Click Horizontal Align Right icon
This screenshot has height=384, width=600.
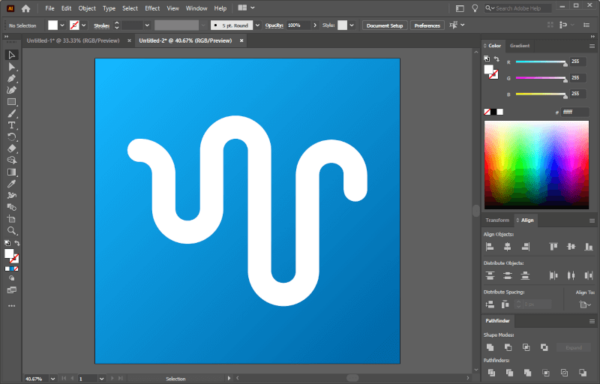tap(525, 247)
